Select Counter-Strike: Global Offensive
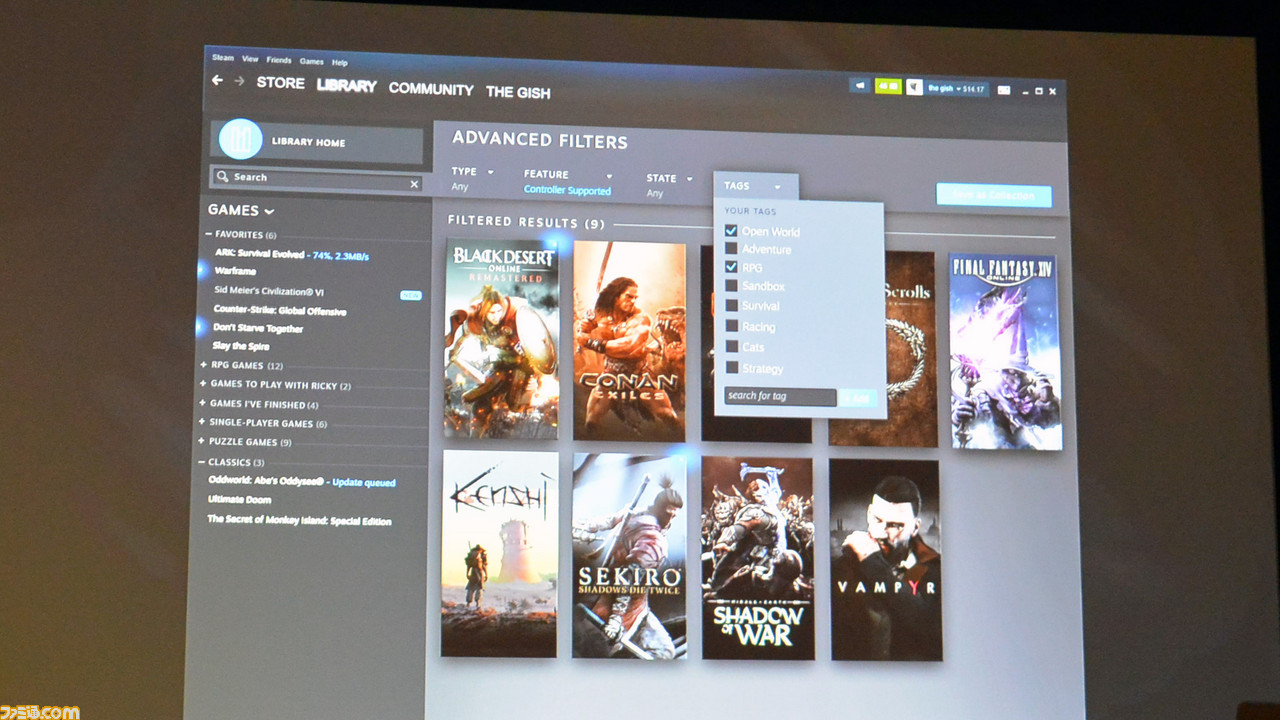This screenshot has width=1280, height=720. click(x=279, y=310)
